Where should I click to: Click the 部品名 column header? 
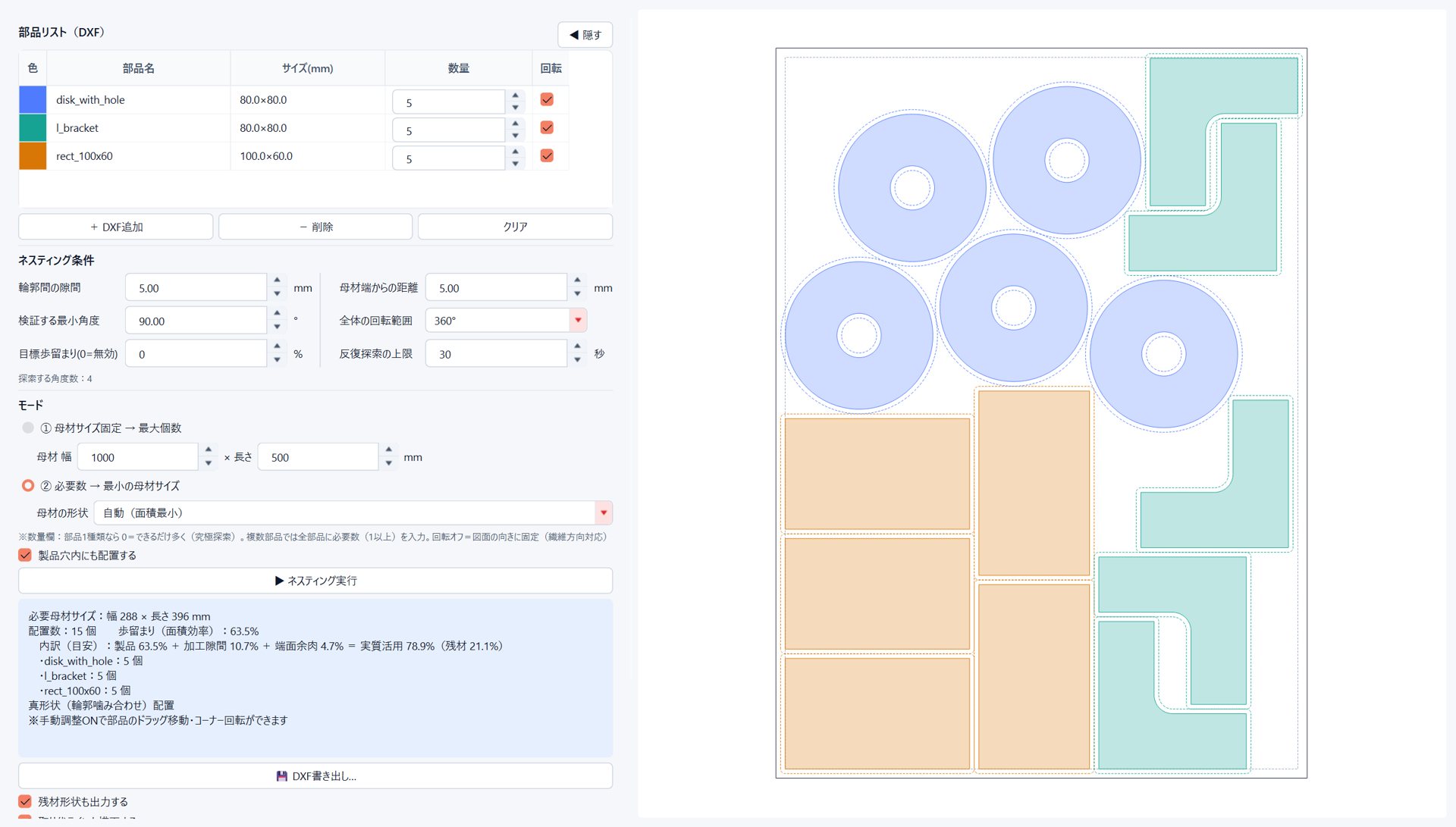[139, 68]
